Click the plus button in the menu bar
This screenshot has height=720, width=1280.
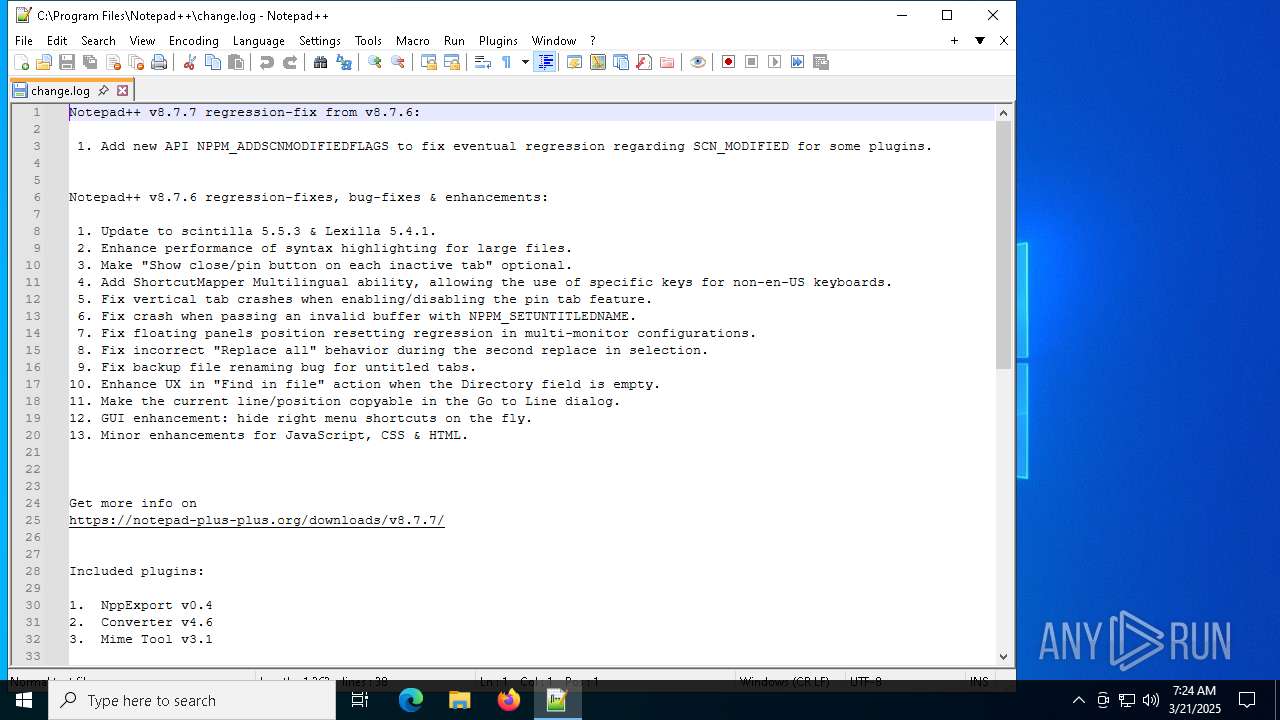pos(954,41)
